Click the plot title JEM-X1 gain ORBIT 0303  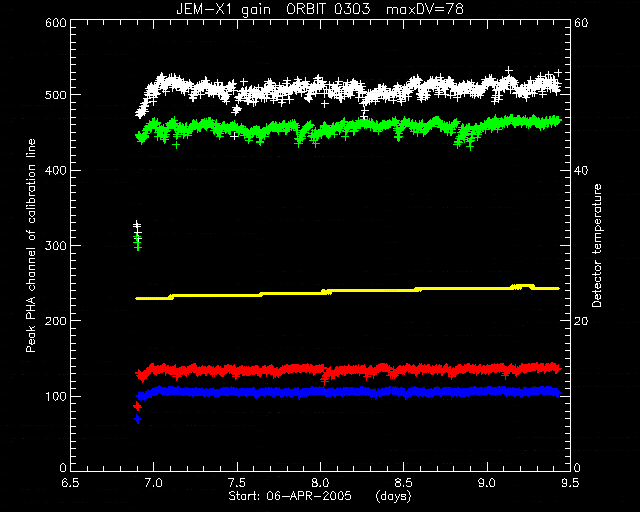pos(273,9)
